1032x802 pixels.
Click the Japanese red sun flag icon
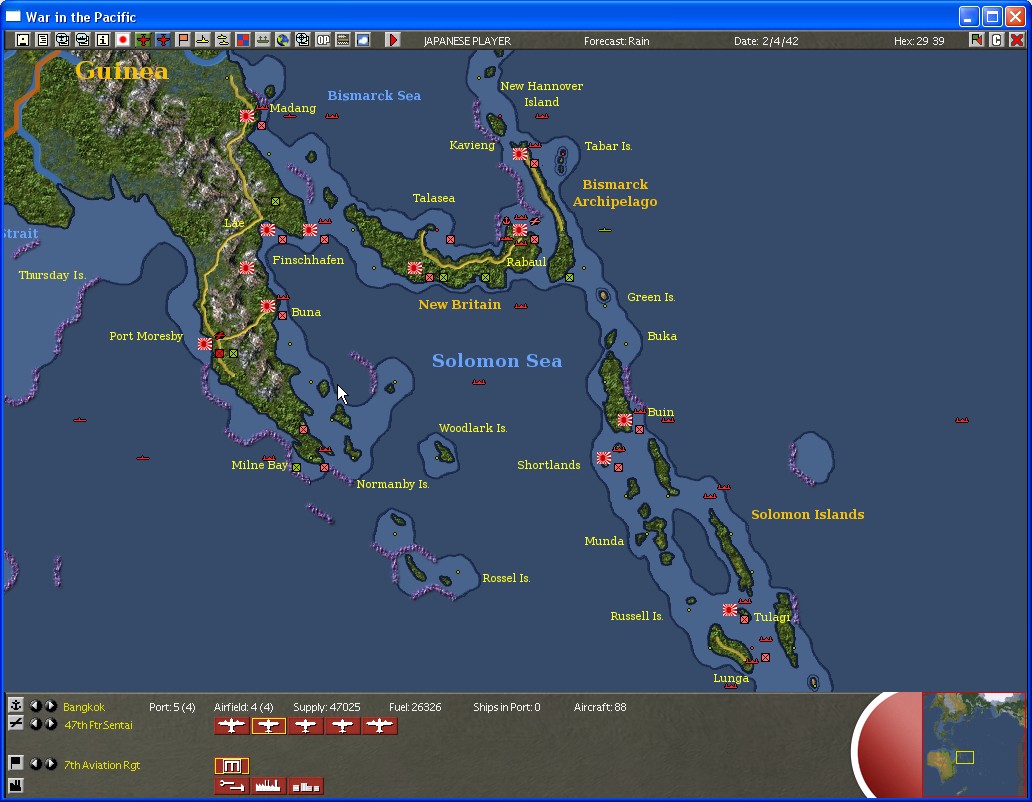122,40
